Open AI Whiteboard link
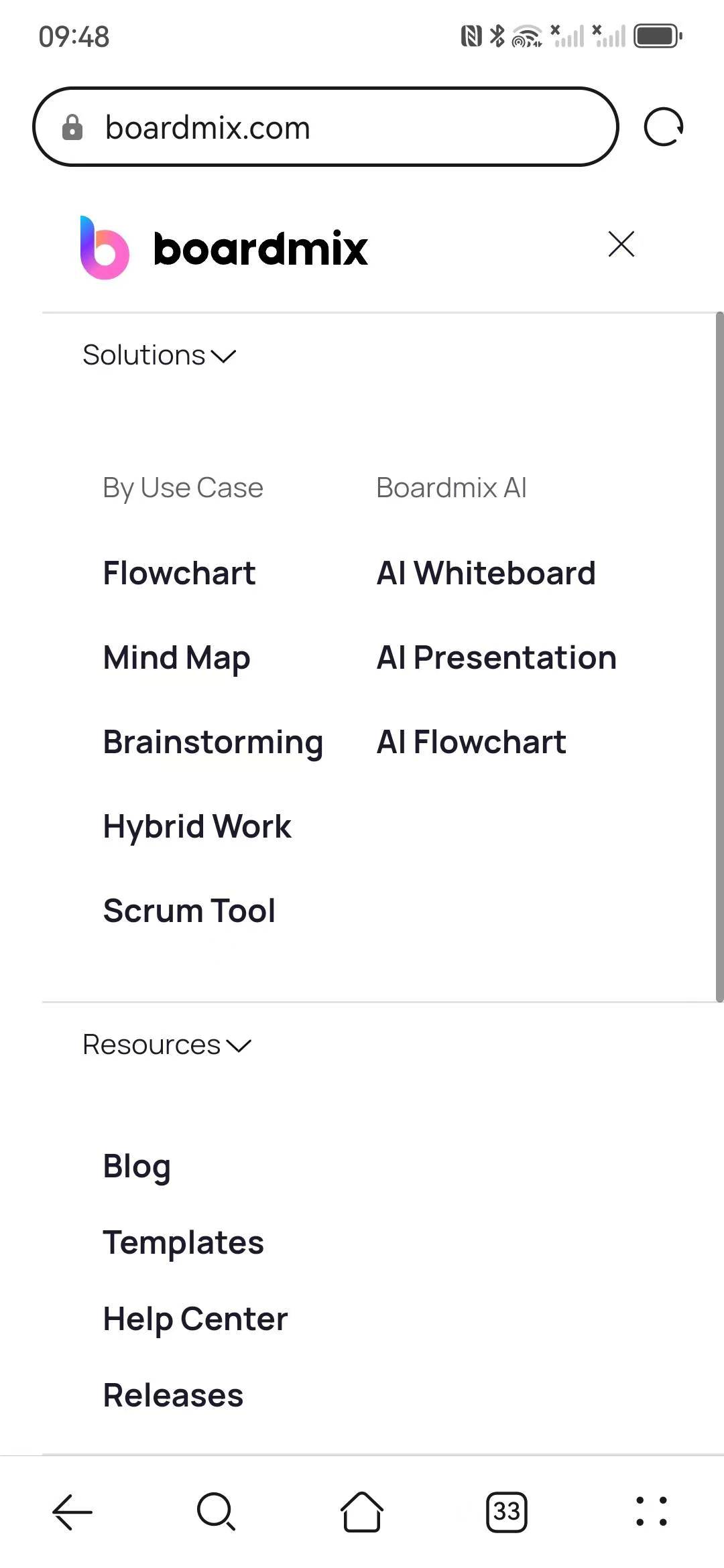Viewport: 724px width, 1568px height. 486,574
